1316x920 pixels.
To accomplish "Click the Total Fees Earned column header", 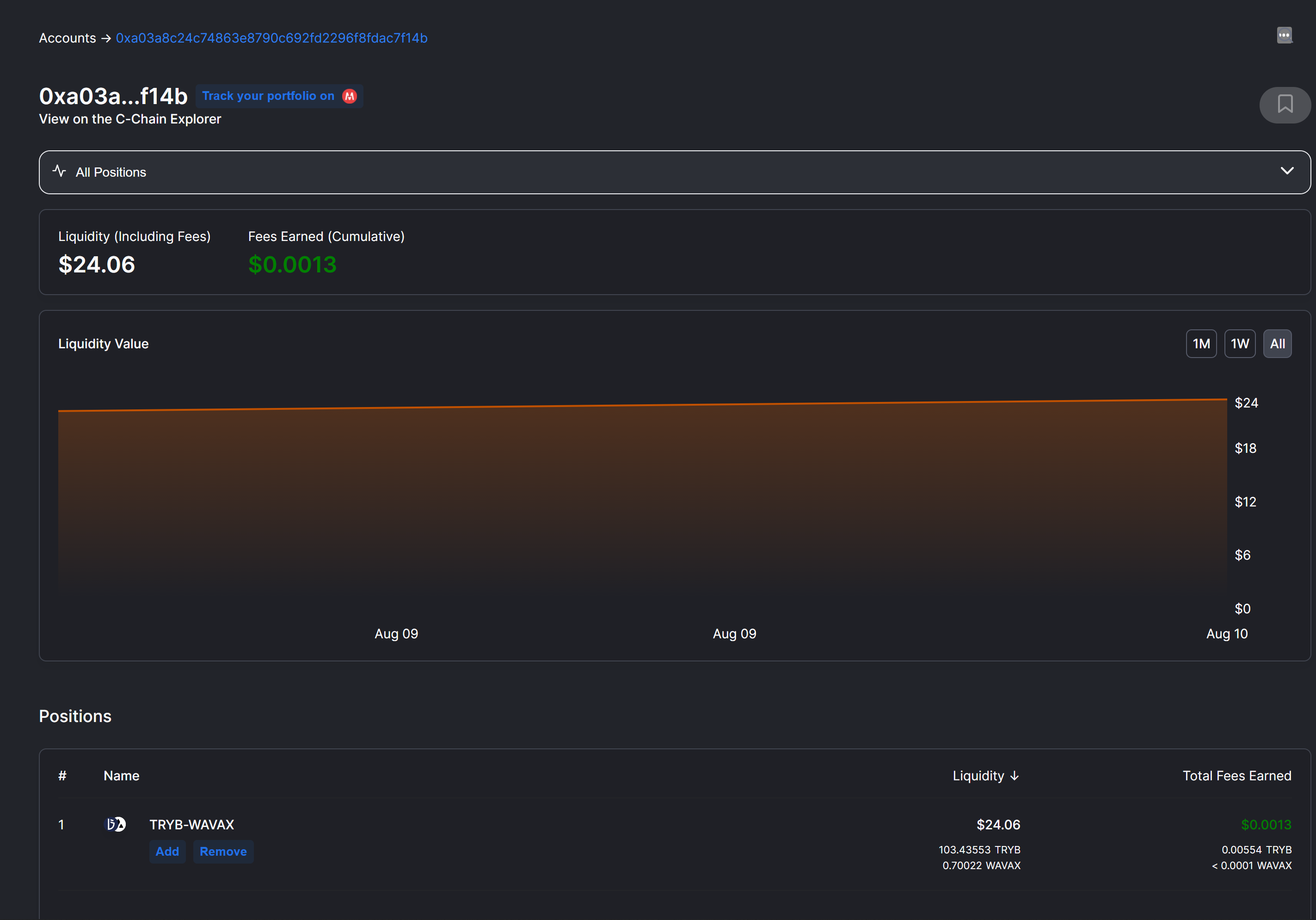I will (x=1237, y=776).
